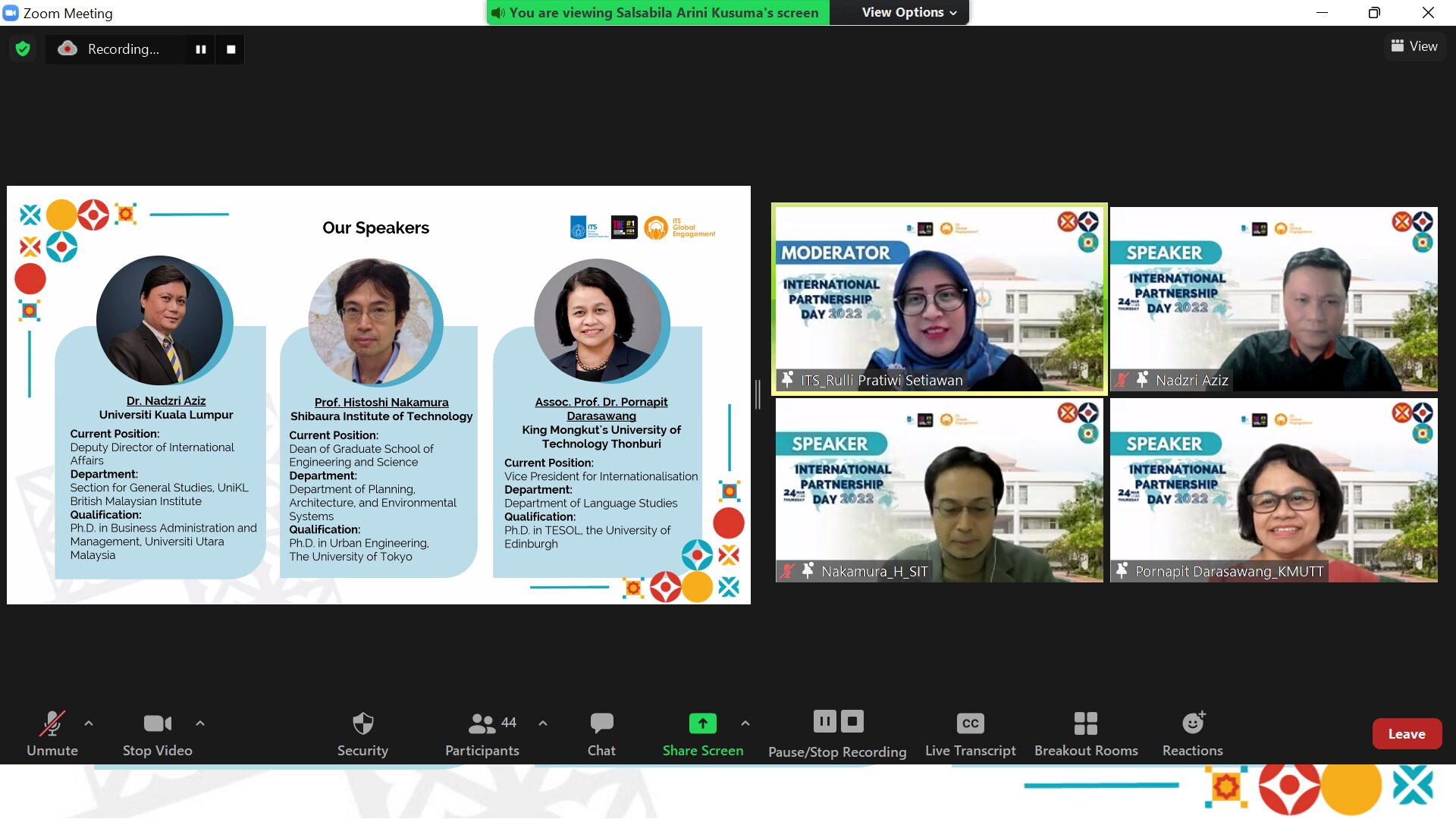
Task: Click the green encryption shield icon
Action: click(x=23, y=49)
